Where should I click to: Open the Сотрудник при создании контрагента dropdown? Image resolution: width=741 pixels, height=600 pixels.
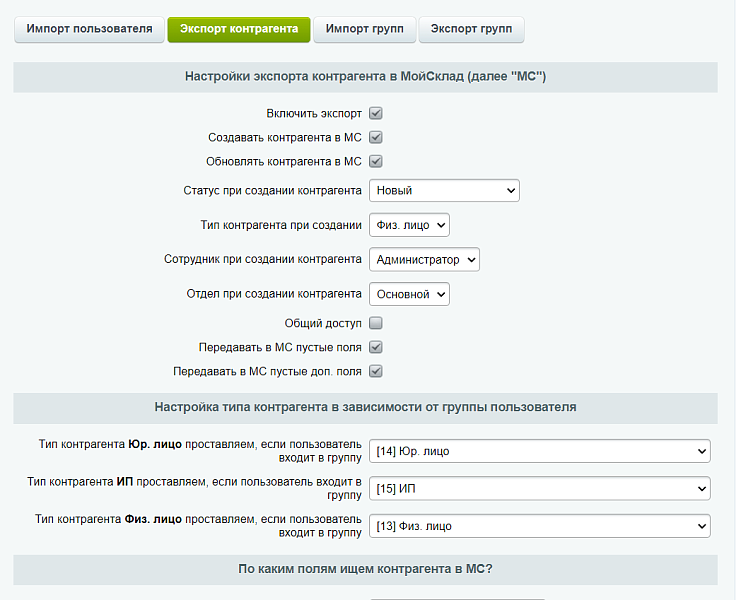pos(424,260)
